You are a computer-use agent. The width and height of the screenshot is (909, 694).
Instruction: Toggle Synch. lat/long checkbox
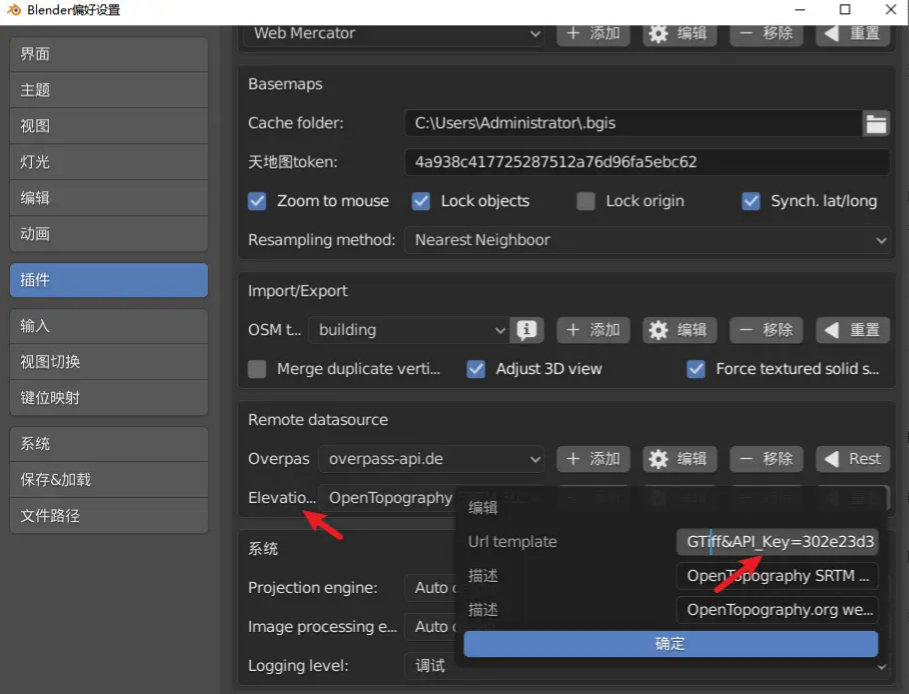751,201
